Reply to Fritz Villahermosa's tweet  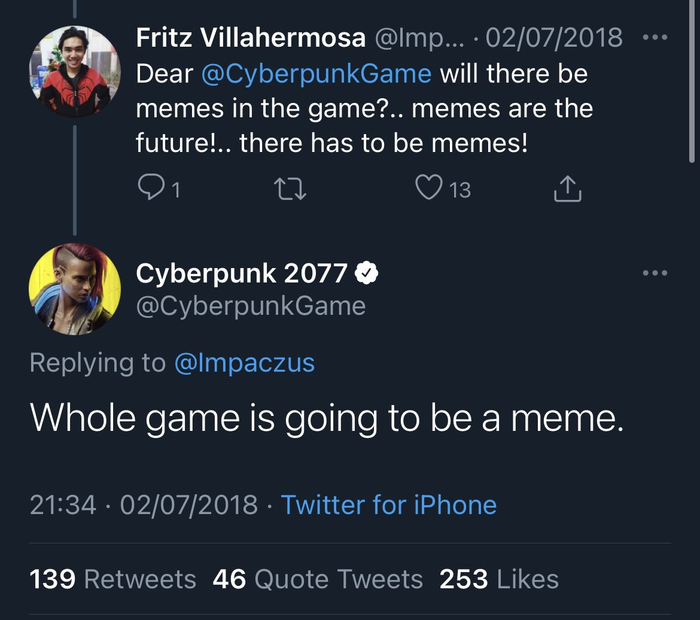coord(149,187)
